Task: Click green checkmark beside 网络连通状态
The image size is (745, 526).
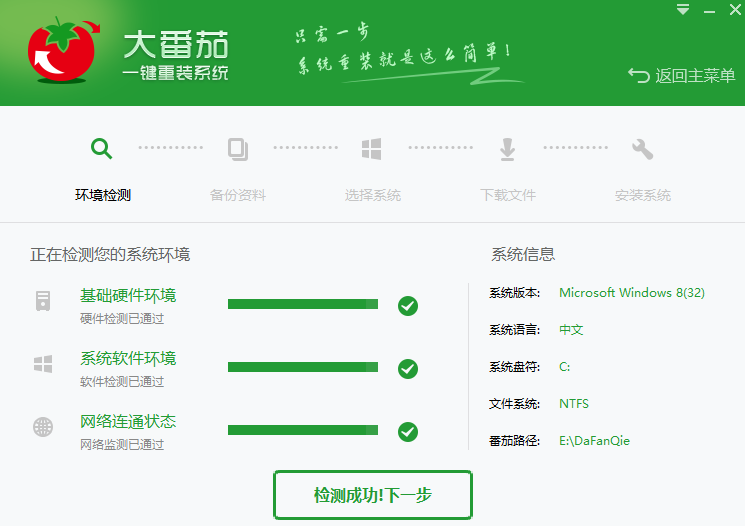Action: tap(407, 432)
